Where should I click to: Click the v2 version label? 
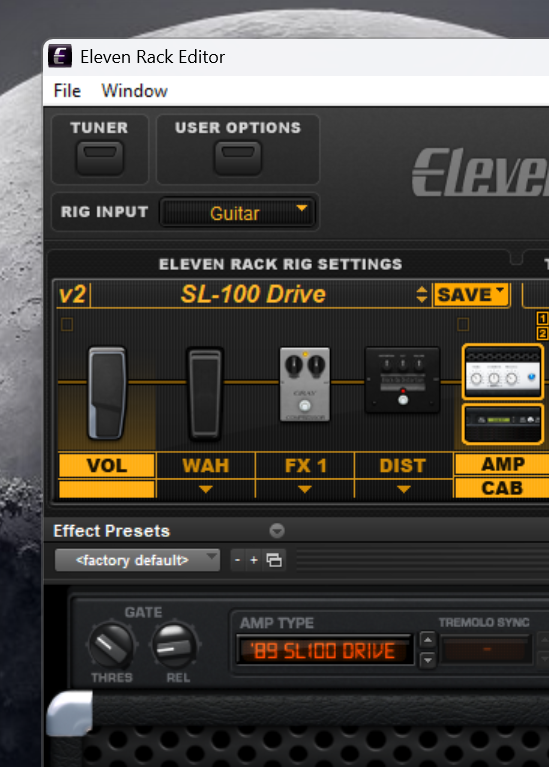click(72, 295)
